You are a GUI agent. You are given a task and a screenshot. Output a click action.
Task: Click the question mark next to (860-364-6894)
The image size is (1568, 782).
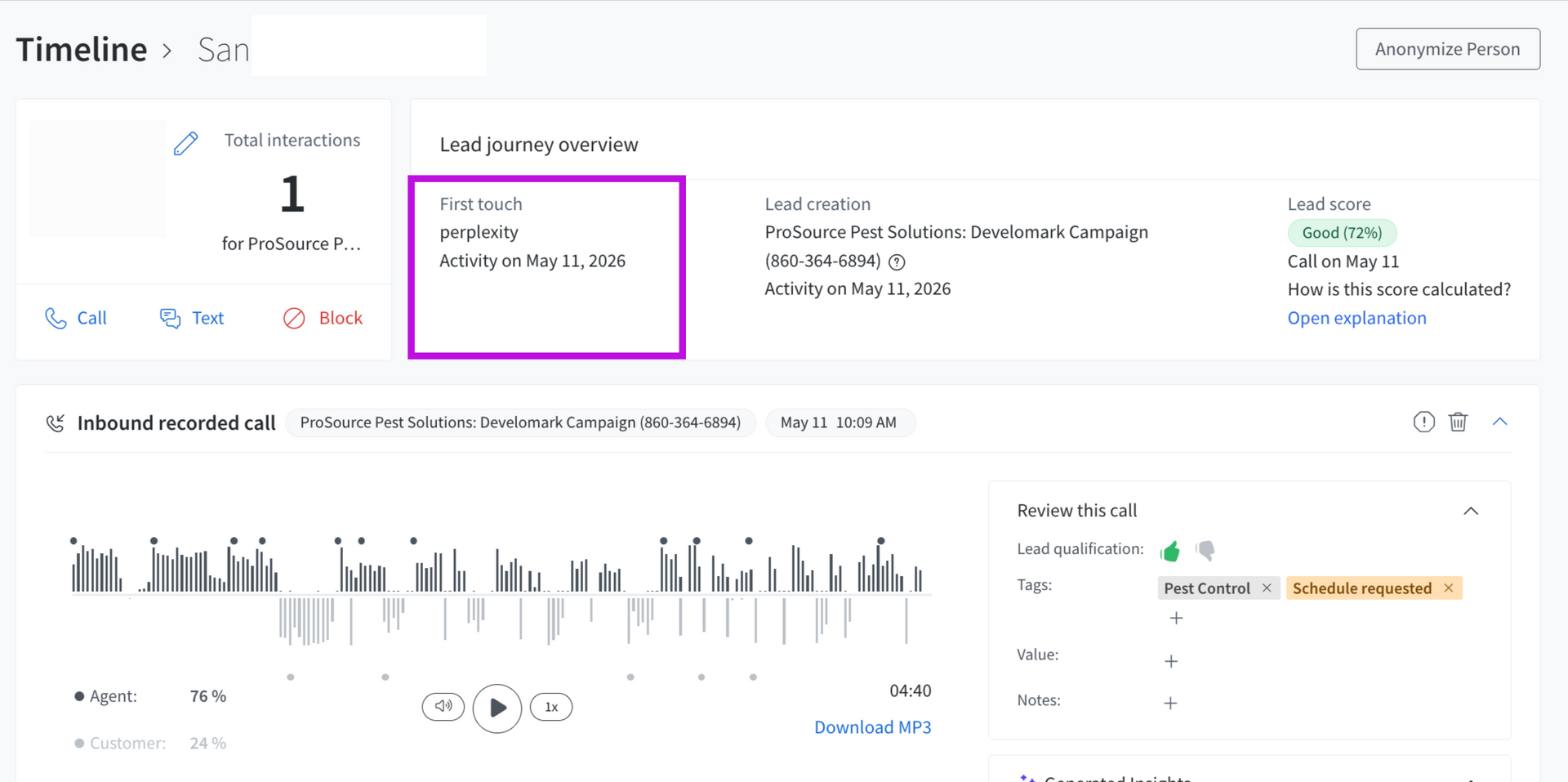[897, 261]
